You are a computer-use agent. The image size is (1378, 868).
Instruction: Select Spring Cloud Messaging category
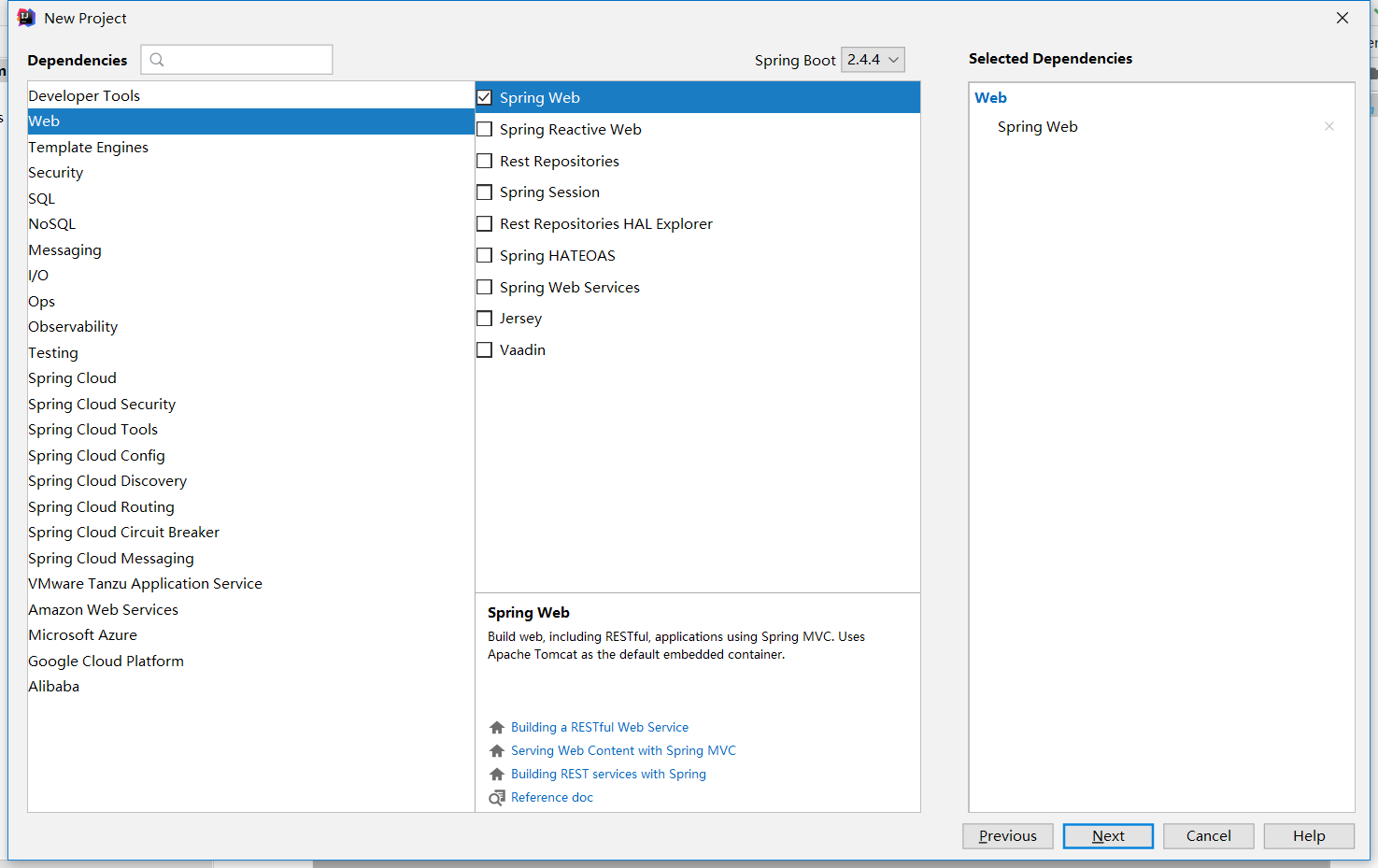point(251,558)
